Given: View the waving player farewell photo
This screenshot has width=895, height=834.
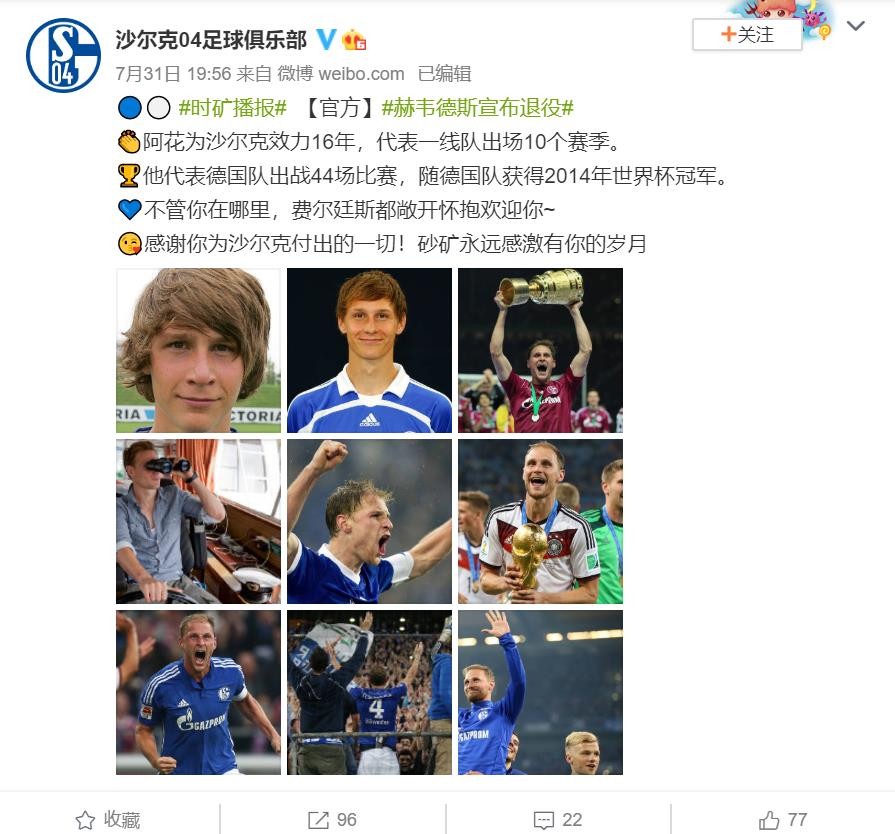Looking at the screenshot, I should pos(540,692).
